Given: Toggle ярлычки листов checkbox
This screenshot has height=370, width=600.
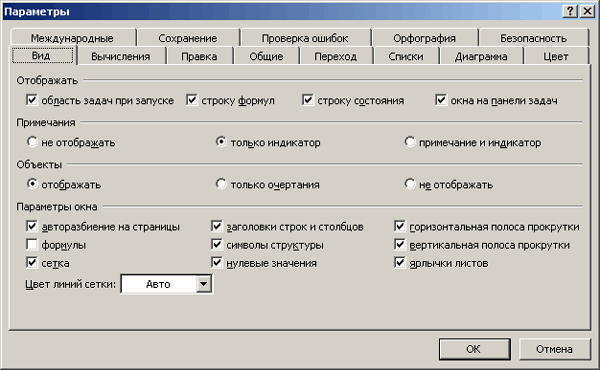Looking at the screenshot, I should tap(400, 263).
